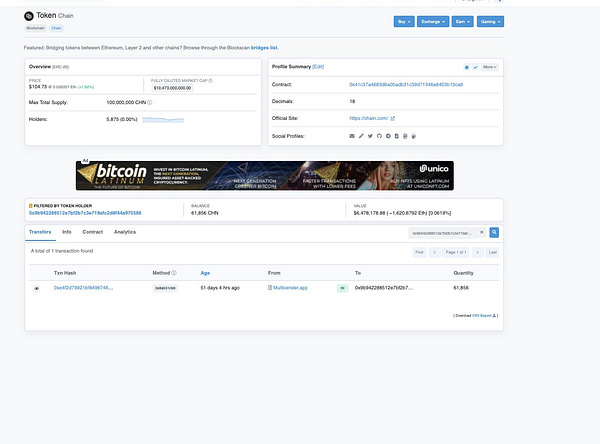Open the Reddit-style circular social icon
Viewport: 600px width, 444px height.
[x=388, y=136]
